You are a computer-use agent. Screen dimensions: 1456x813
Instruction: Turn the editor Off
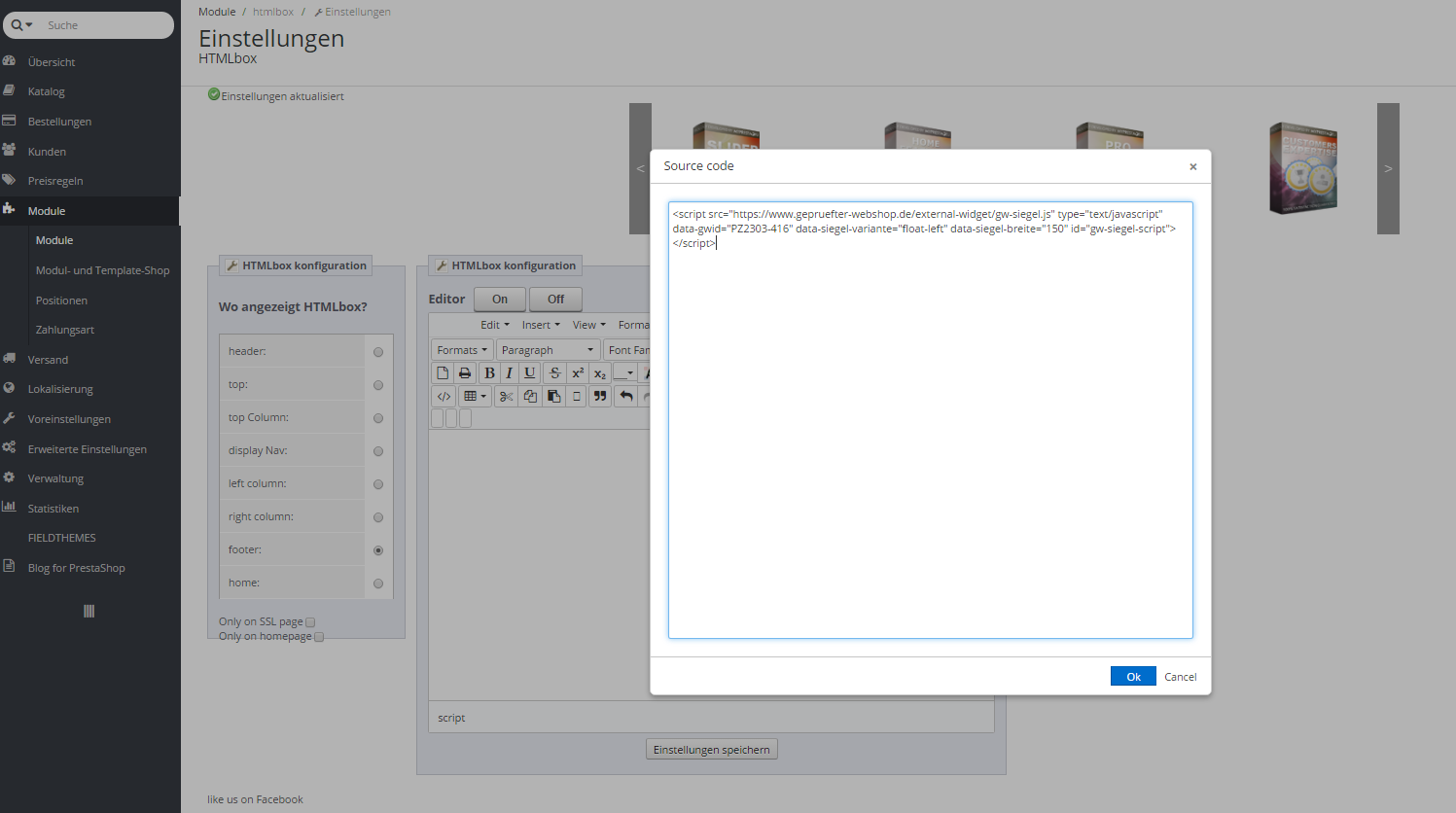[555, 300]
